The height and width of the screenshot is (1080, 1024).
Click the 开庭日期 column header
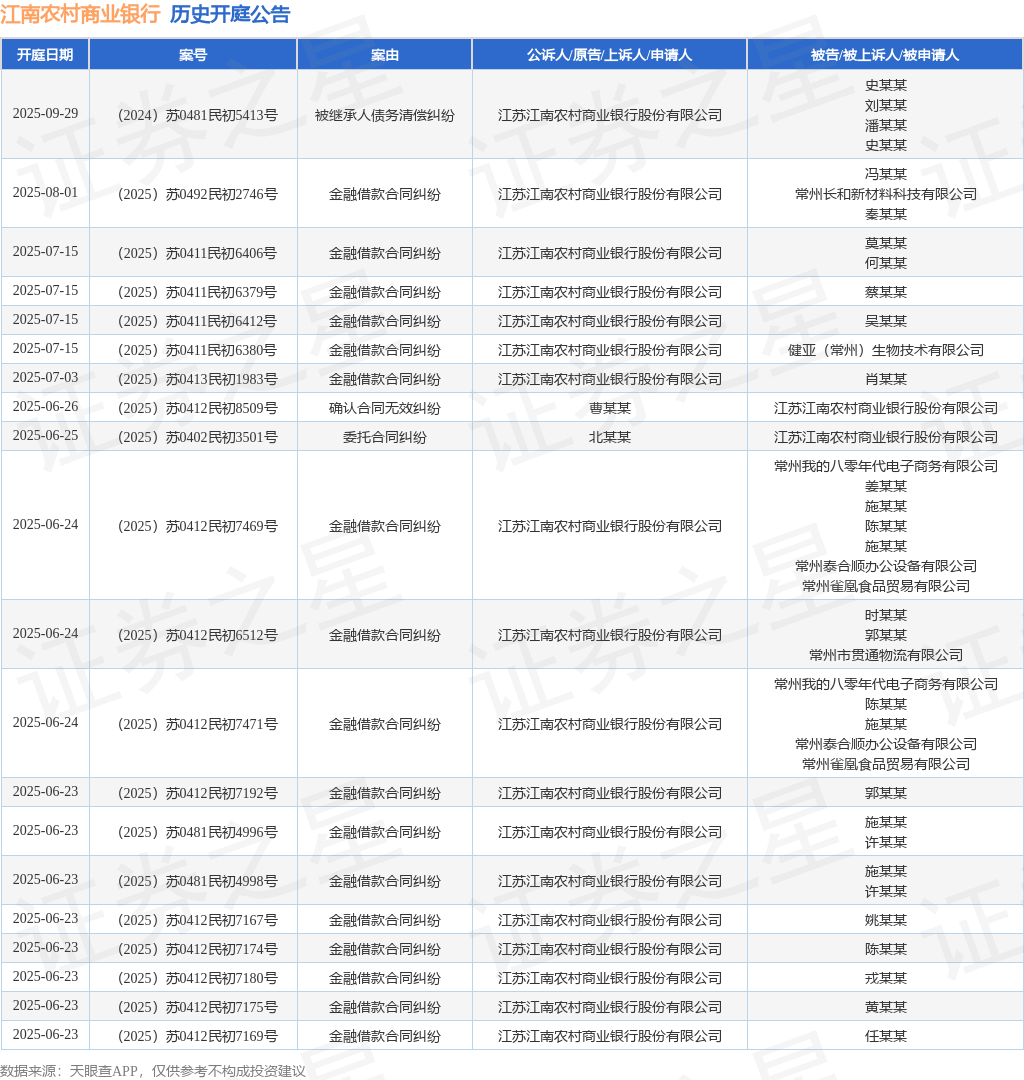tap(45, 55)
